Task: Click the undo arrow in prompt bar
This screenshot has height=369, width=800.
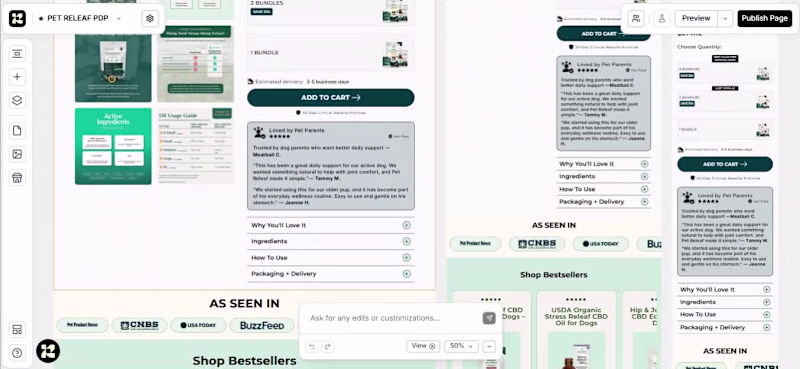Action: tap(312, 346)
